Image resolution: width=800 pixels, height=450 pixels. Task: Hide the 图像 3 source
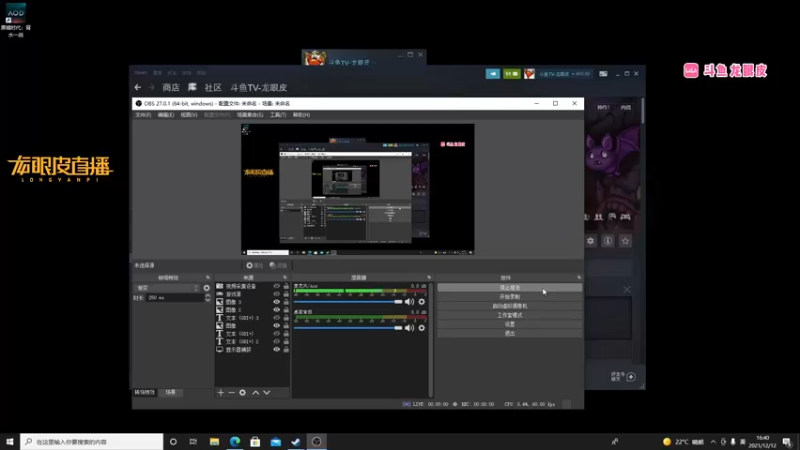click(x=277, y=302)
